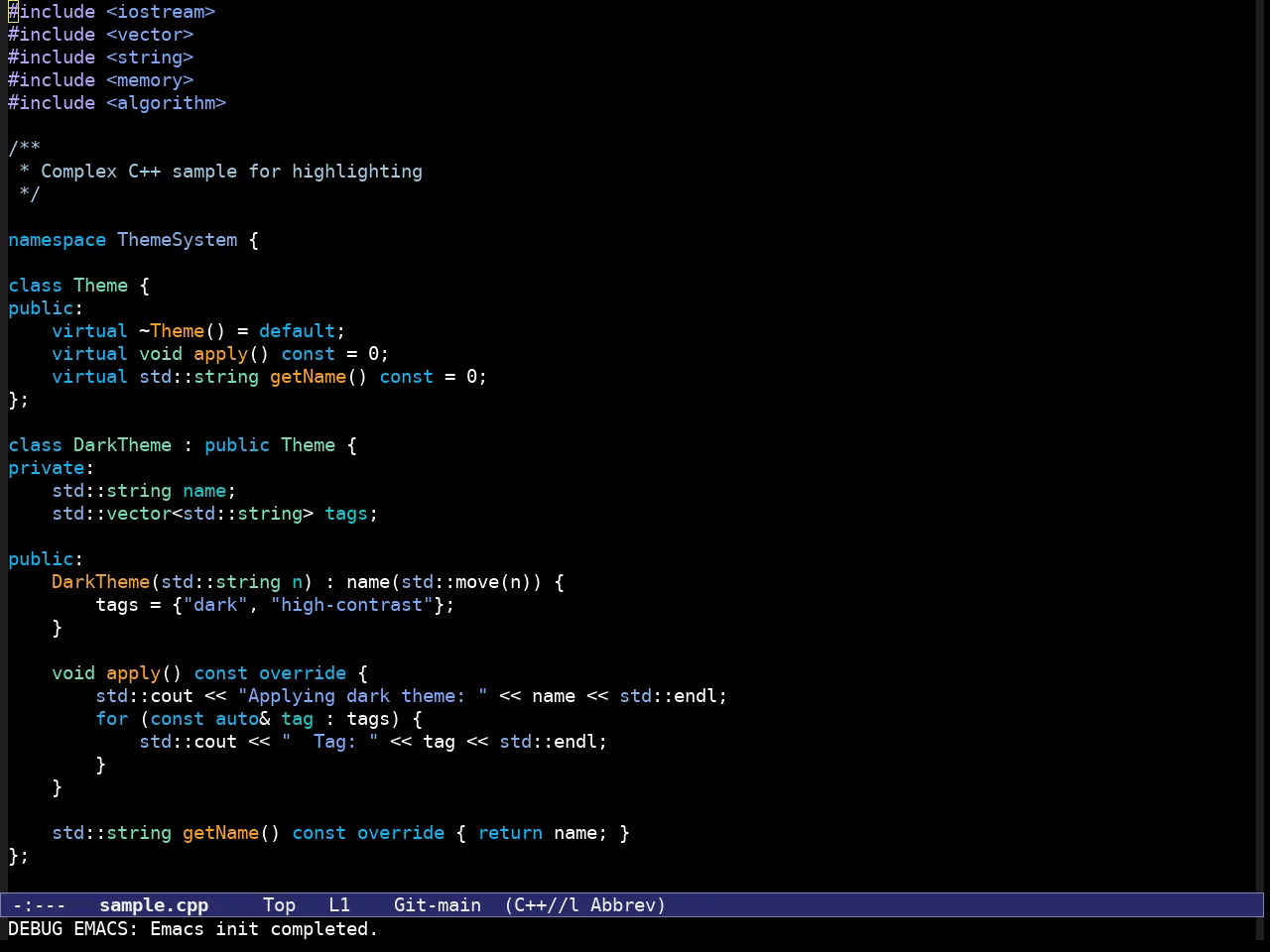Place cursor on '#include <algorithm>' line
Image resolution: width=1270 pixels, height=952 pixels.
(117, 103)
